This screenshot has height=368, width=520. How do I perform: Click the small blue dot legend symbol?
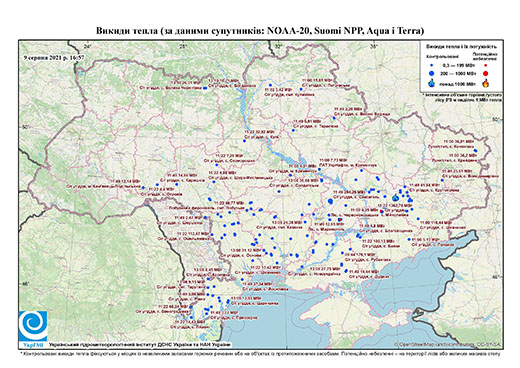tap(432, 65)
